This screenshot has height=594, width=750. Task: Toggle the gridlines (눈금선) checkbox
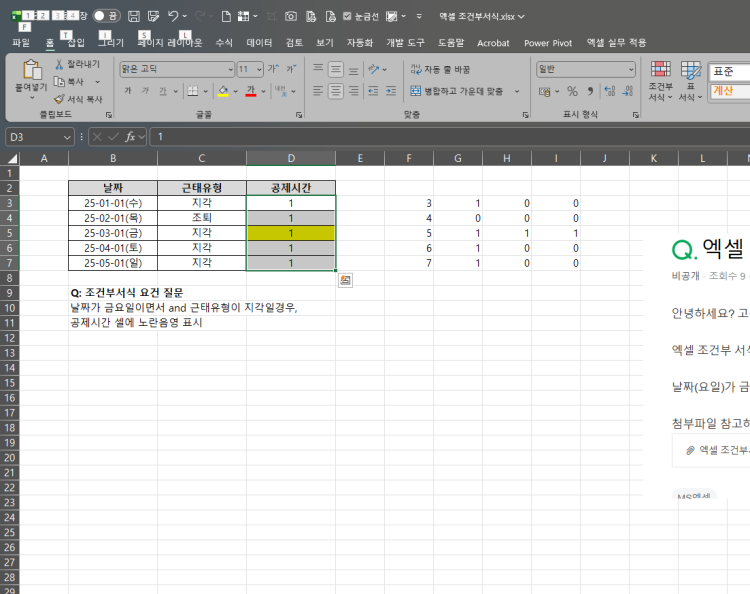click(347, 16)
